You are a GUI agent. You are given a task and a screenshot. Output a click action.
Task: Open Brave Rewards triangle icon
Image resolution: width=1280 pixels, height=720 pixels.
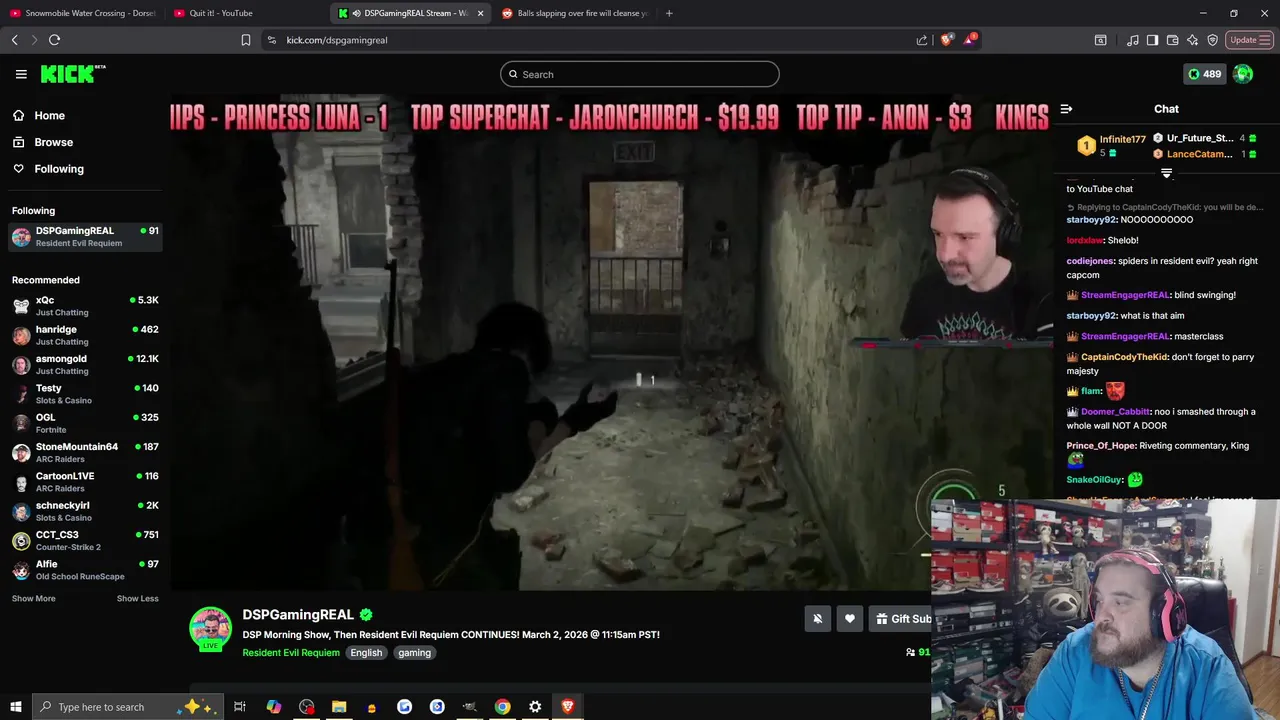click(x=969, y=40)
